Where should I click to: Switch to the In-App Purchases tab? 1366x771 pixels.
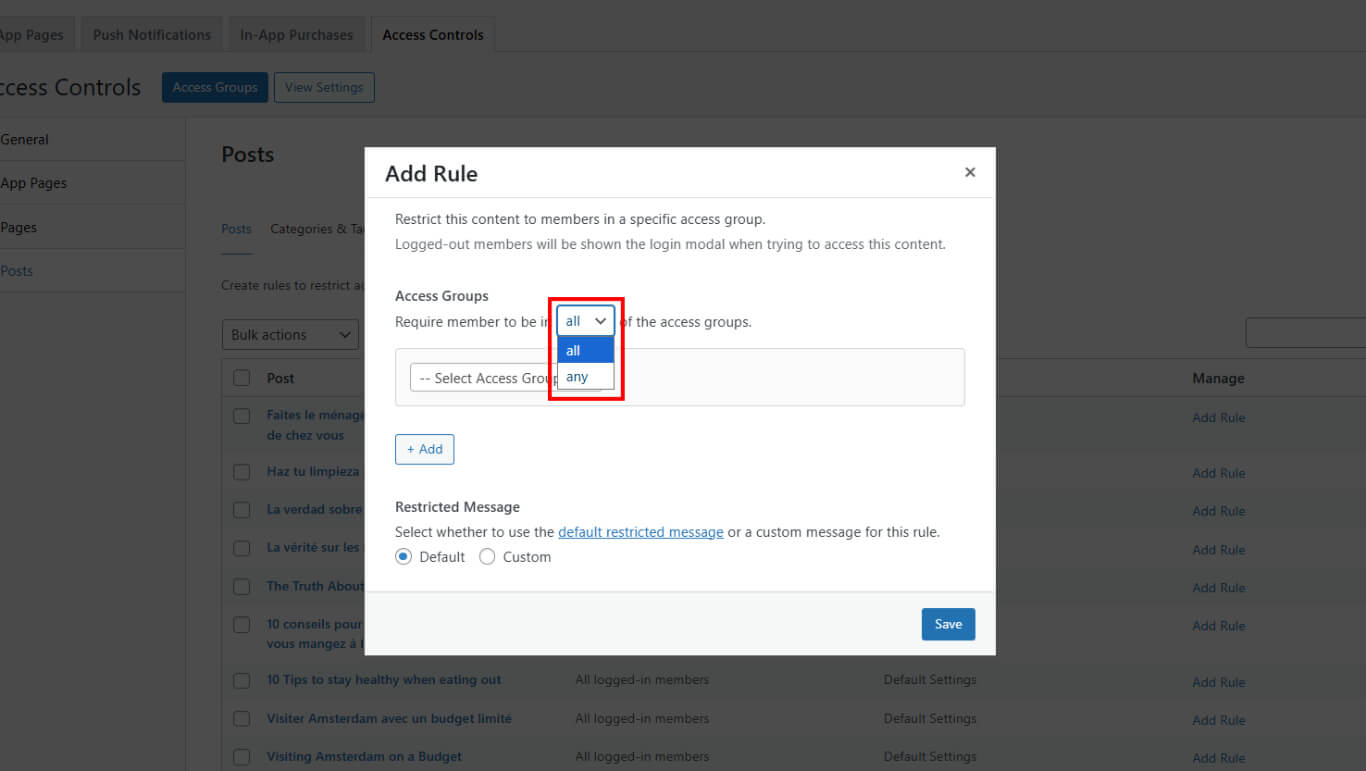click(296, 35)
